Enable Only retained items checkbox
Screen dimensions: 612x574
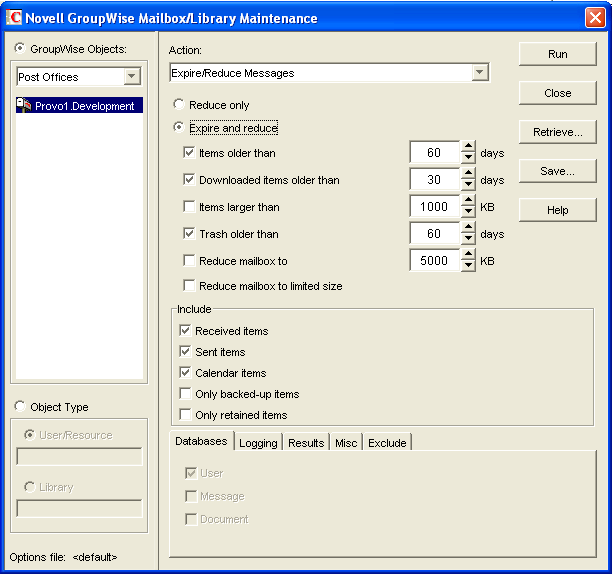pos(185,414)
